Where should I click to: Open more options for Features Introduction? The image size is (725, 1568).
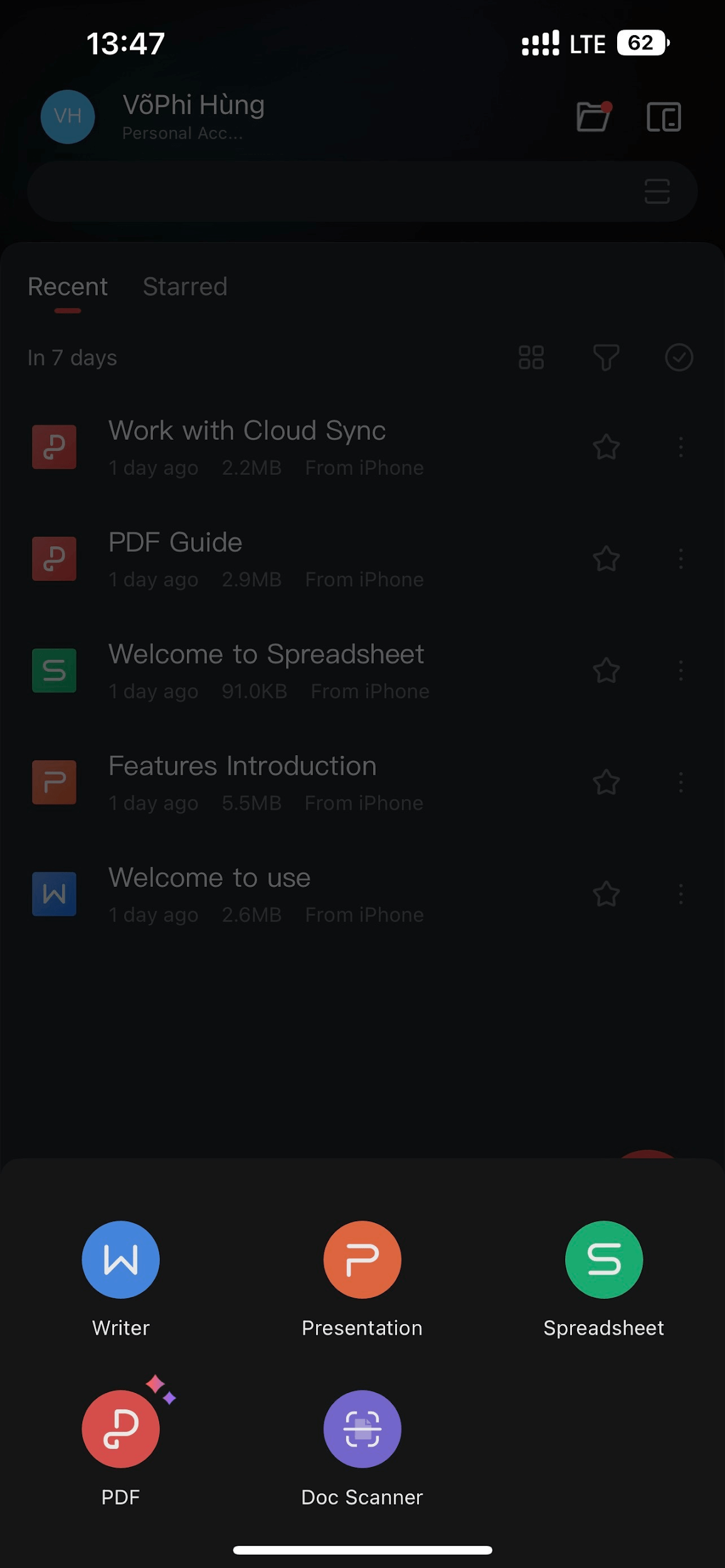coord(680,782)
